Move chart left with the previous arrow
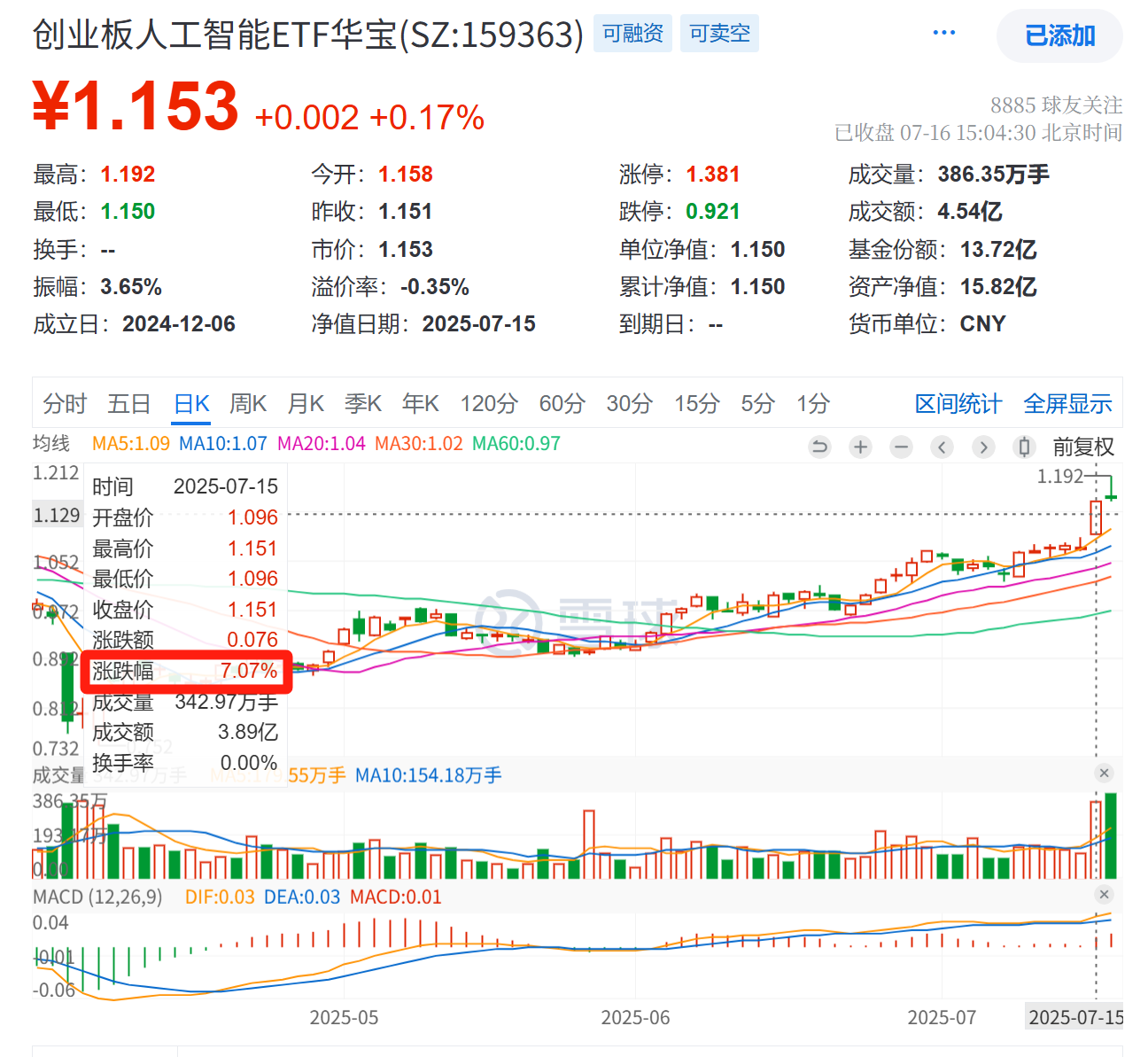1148x1057 pixels. coord(942,447)
